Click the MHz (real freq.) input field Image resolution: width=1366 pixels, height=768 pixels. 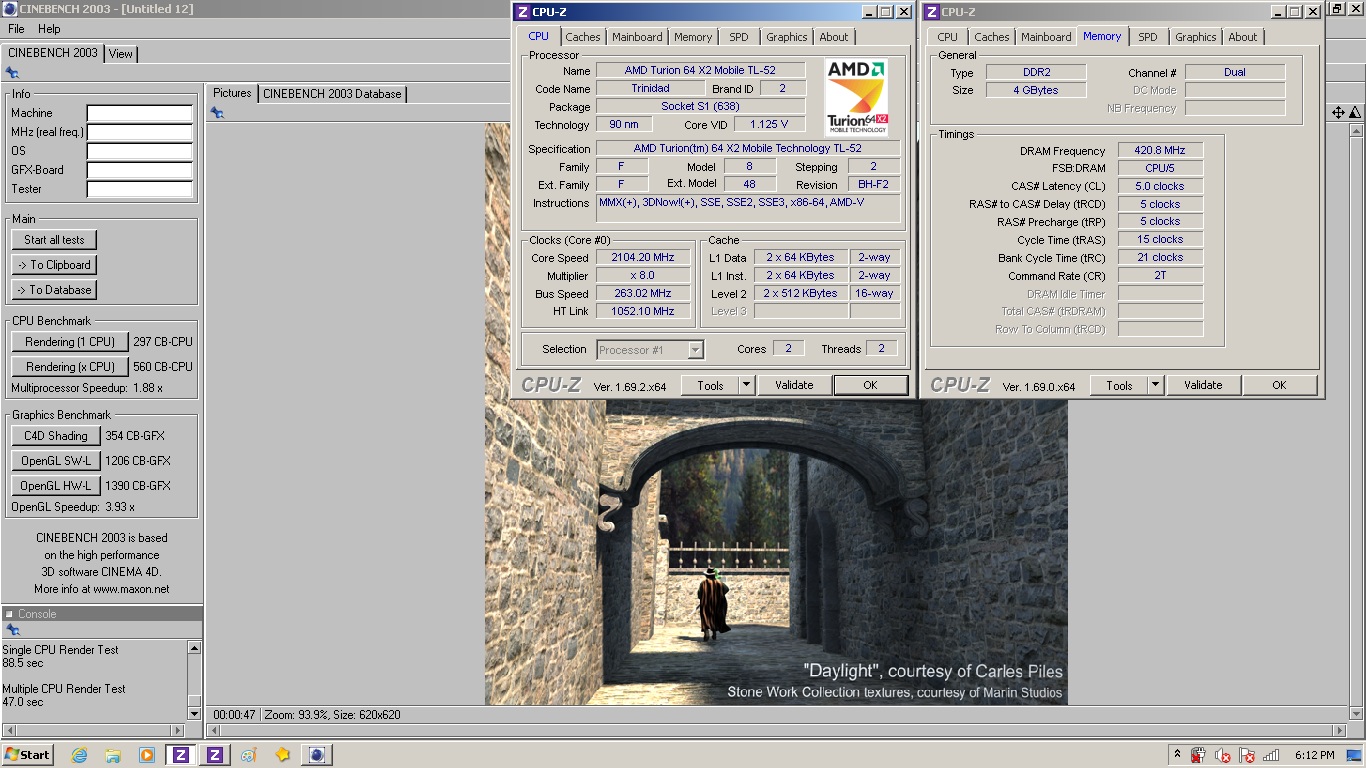[139, 132]
